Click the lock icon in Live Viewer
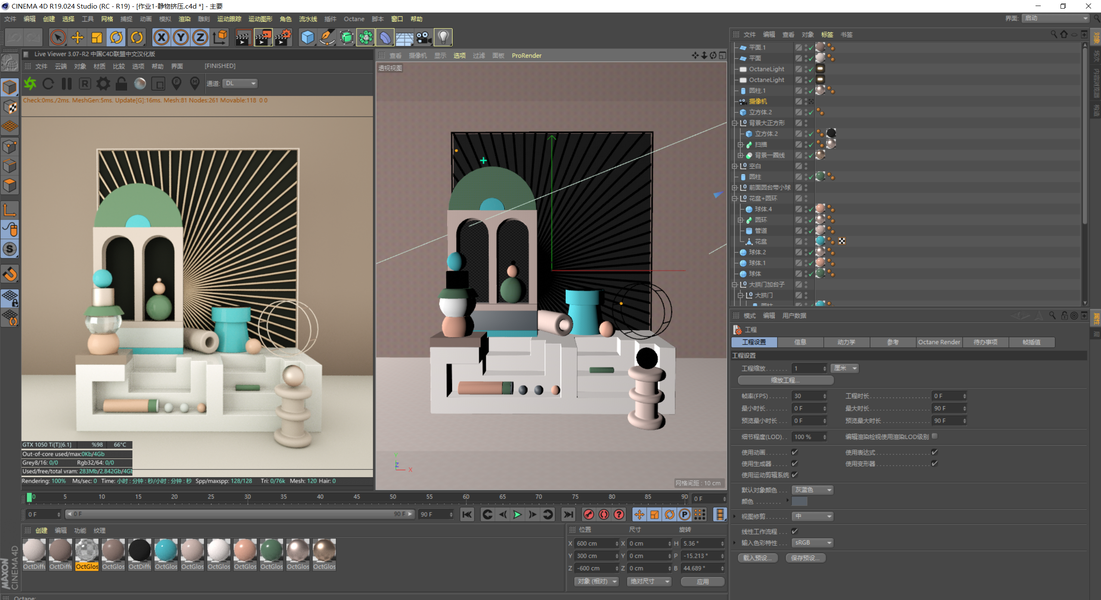Image resolution: width=1101 pixels, height=600 pixels. click(x=121, y=84)
